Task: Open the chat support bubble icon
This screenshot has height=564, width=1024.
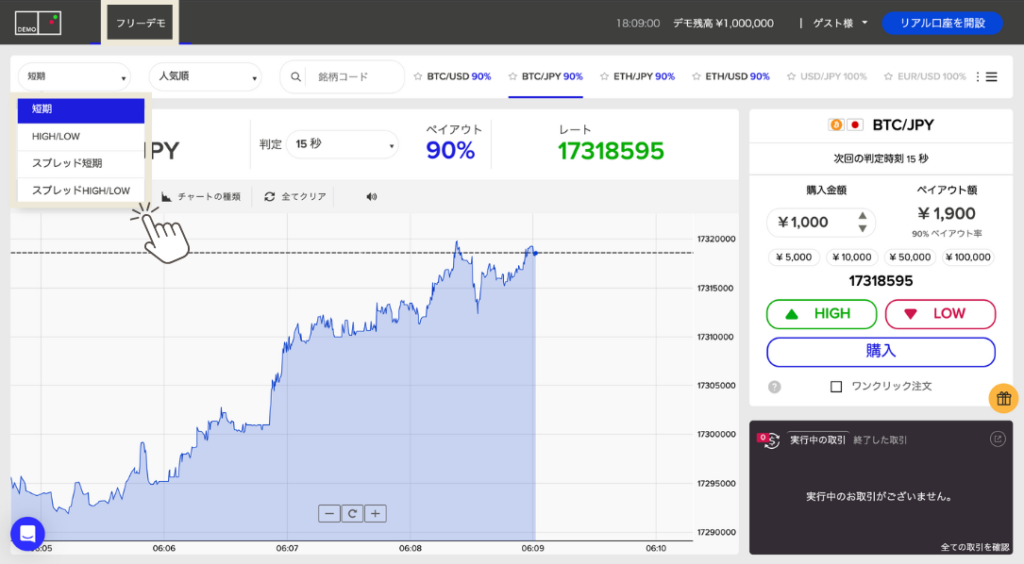Action: 27,533
